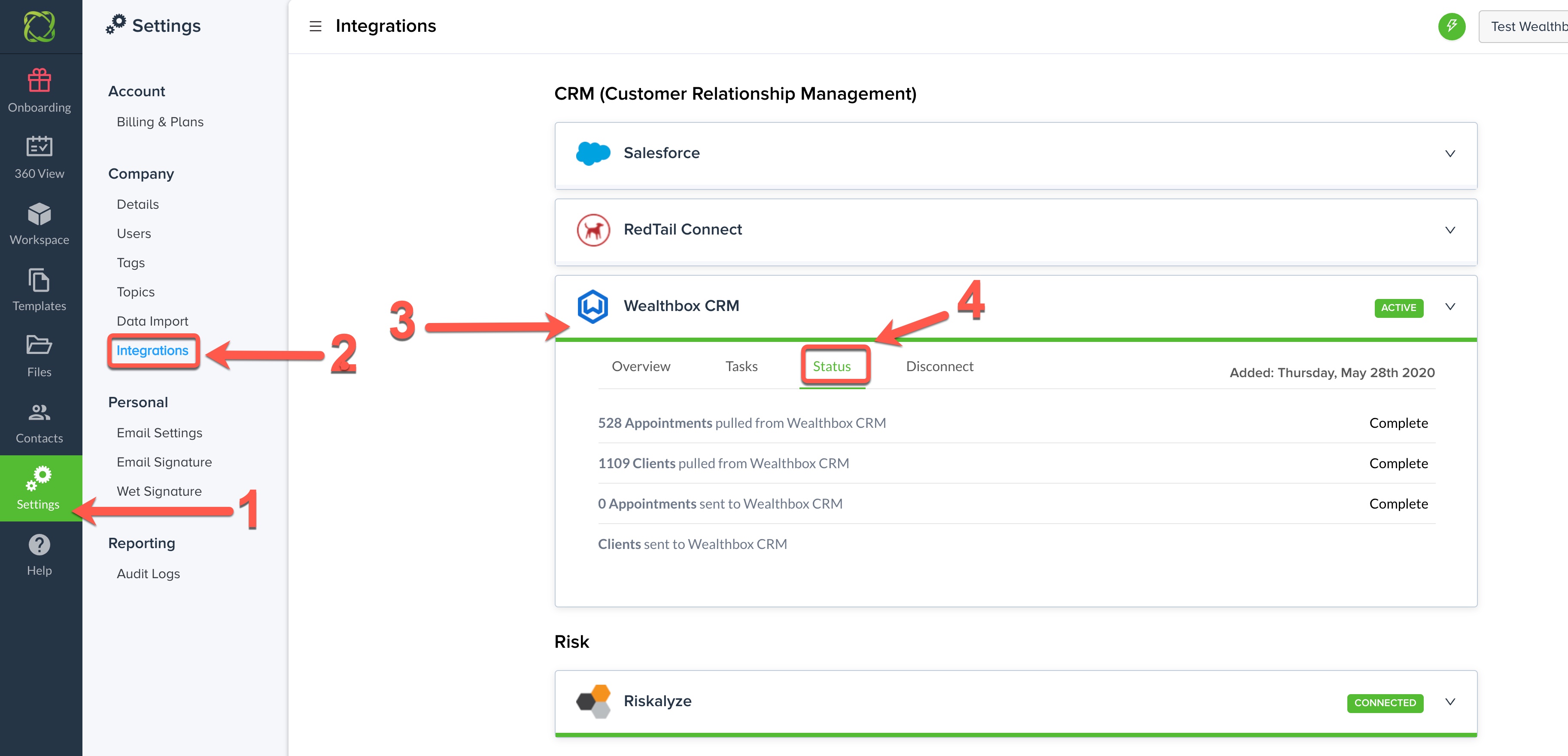Open the Audit Logs link

pos(148,573)
